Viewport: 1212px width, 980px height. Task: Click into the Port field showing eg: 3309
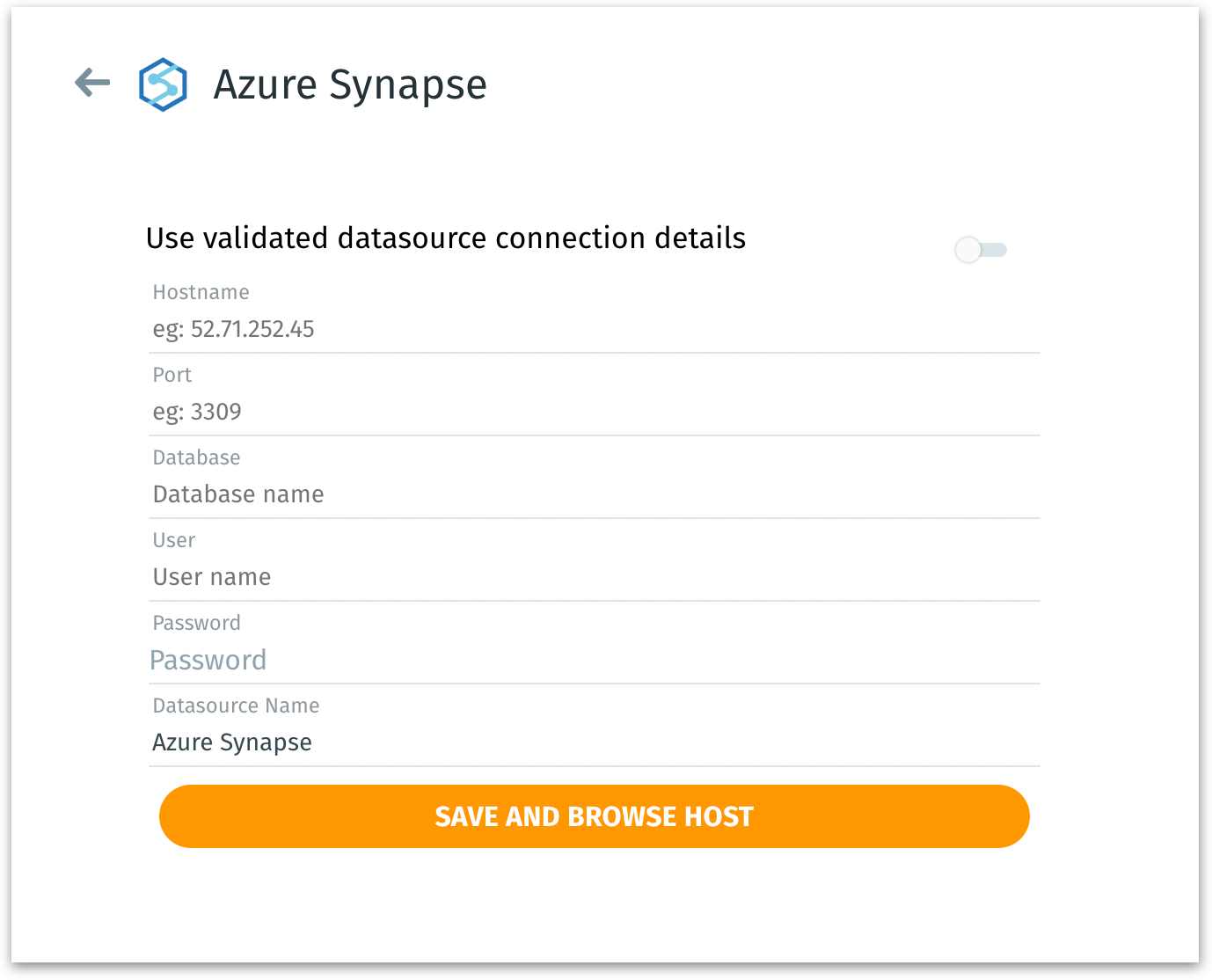tap(594, 413)
